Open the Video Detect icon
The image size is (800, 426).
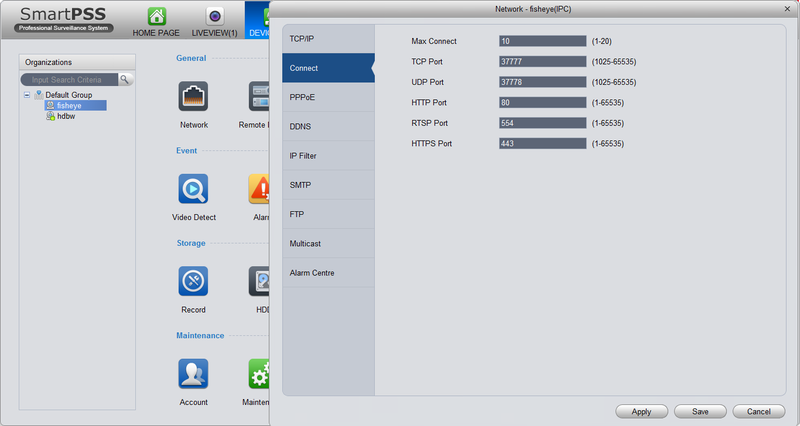tap(193, 189)
